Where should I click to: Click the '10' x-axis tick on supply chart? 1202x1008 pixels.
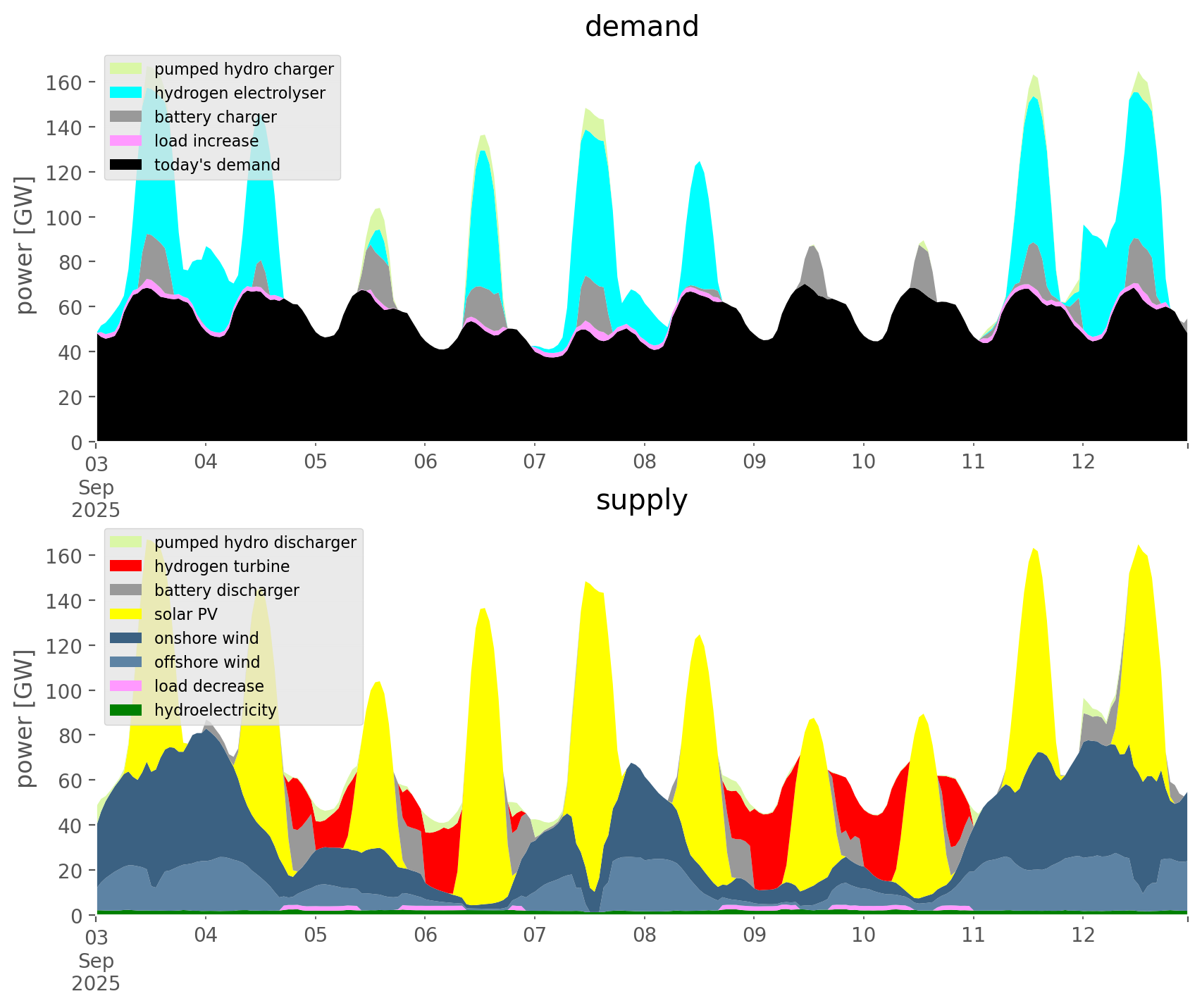(863, 935)
